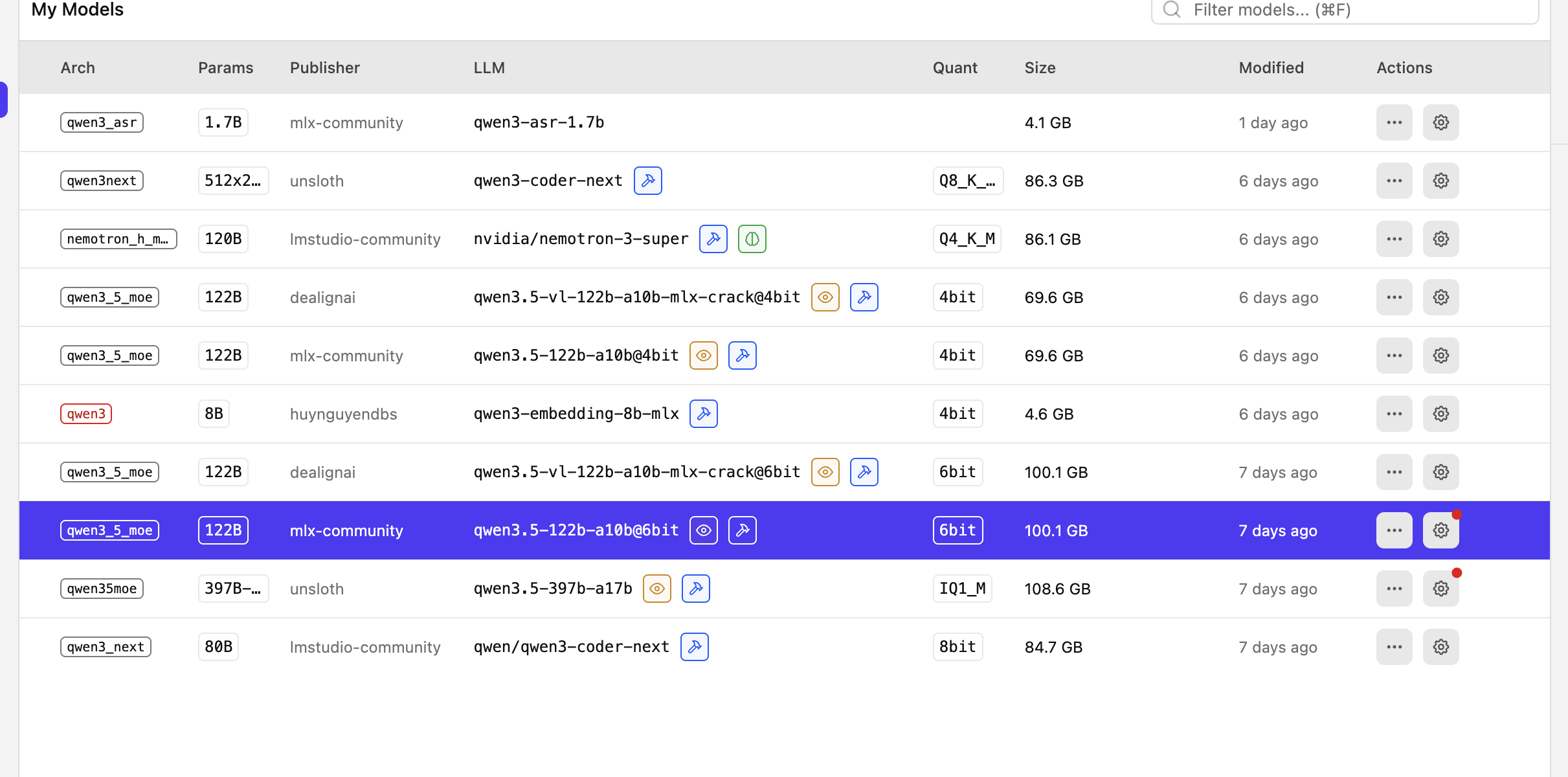Click the search magnifier icon in filter box

(x=1171, y=9)
